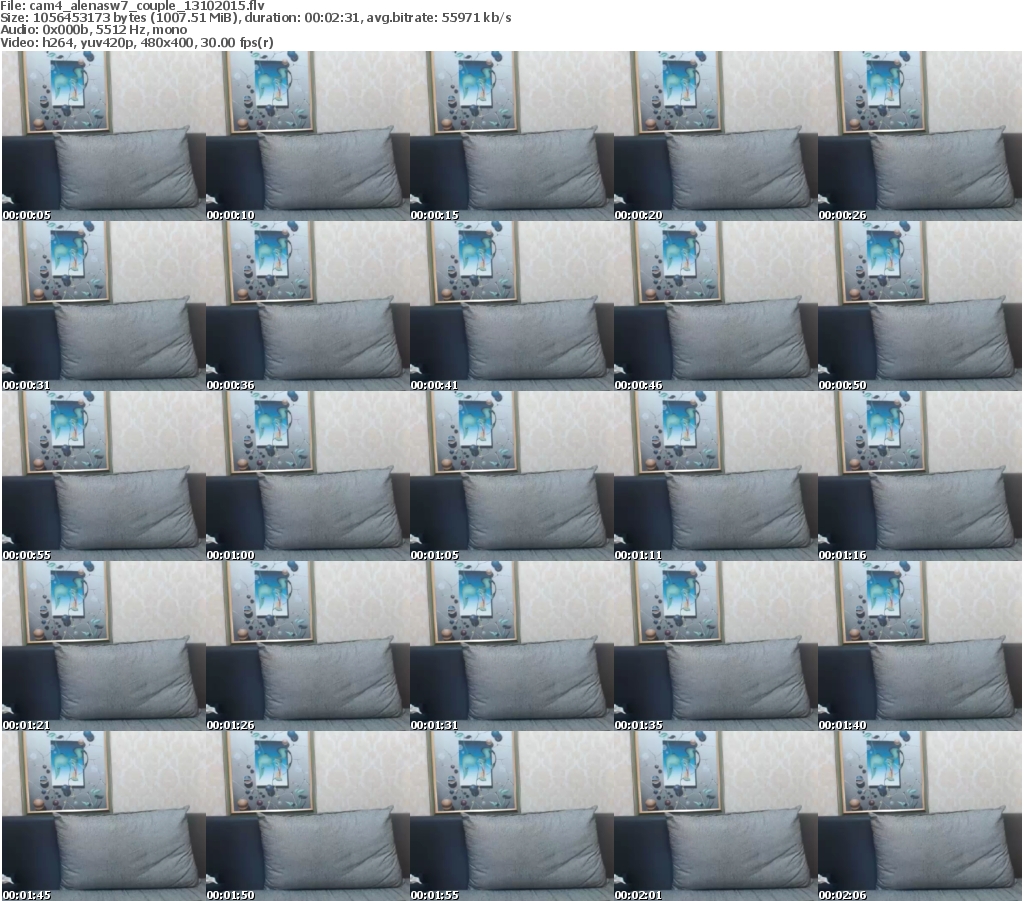Select the thumbnail stamped 00:00:15
Image resolution: width=1024 pixels, height=901 pixels.
click(x=511, y=136)
